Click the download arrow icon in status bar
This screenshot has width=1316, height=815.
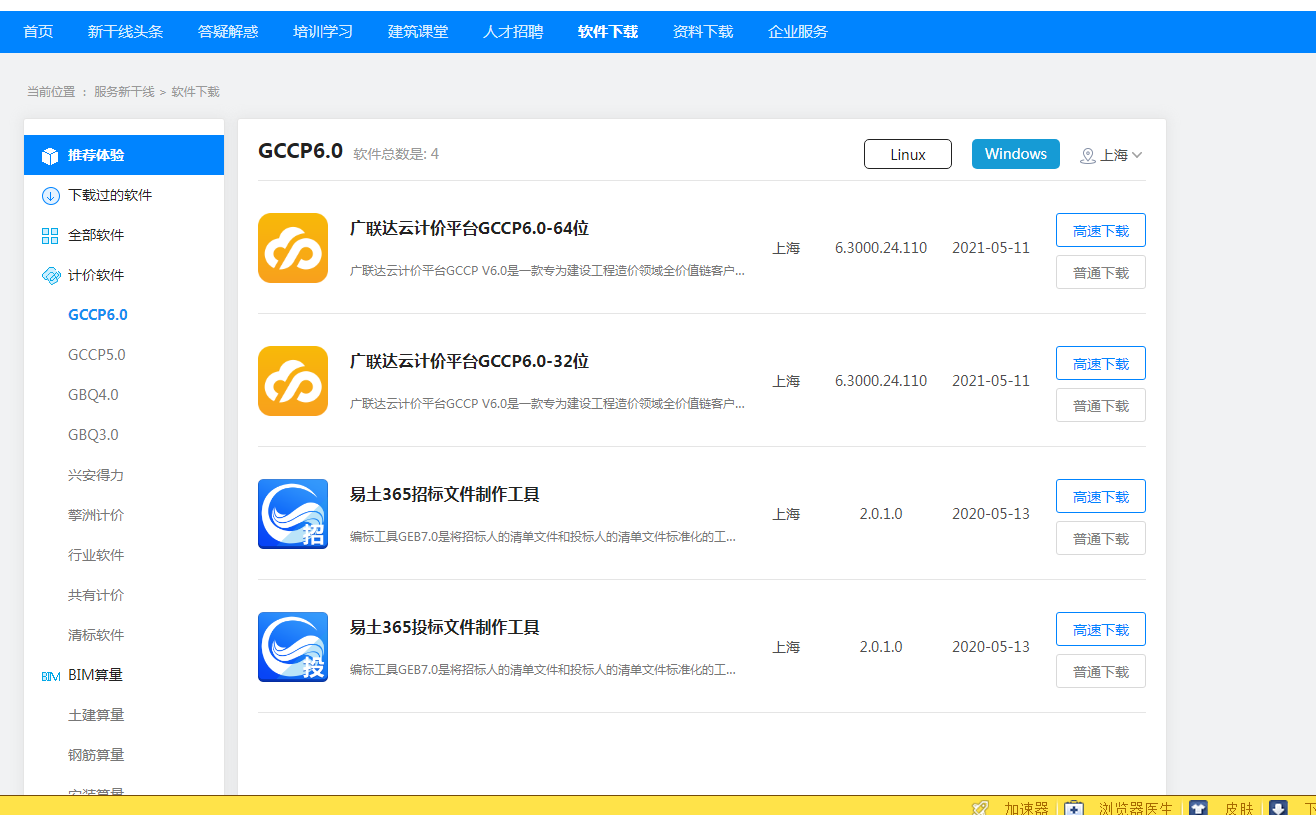(1278, 808)
